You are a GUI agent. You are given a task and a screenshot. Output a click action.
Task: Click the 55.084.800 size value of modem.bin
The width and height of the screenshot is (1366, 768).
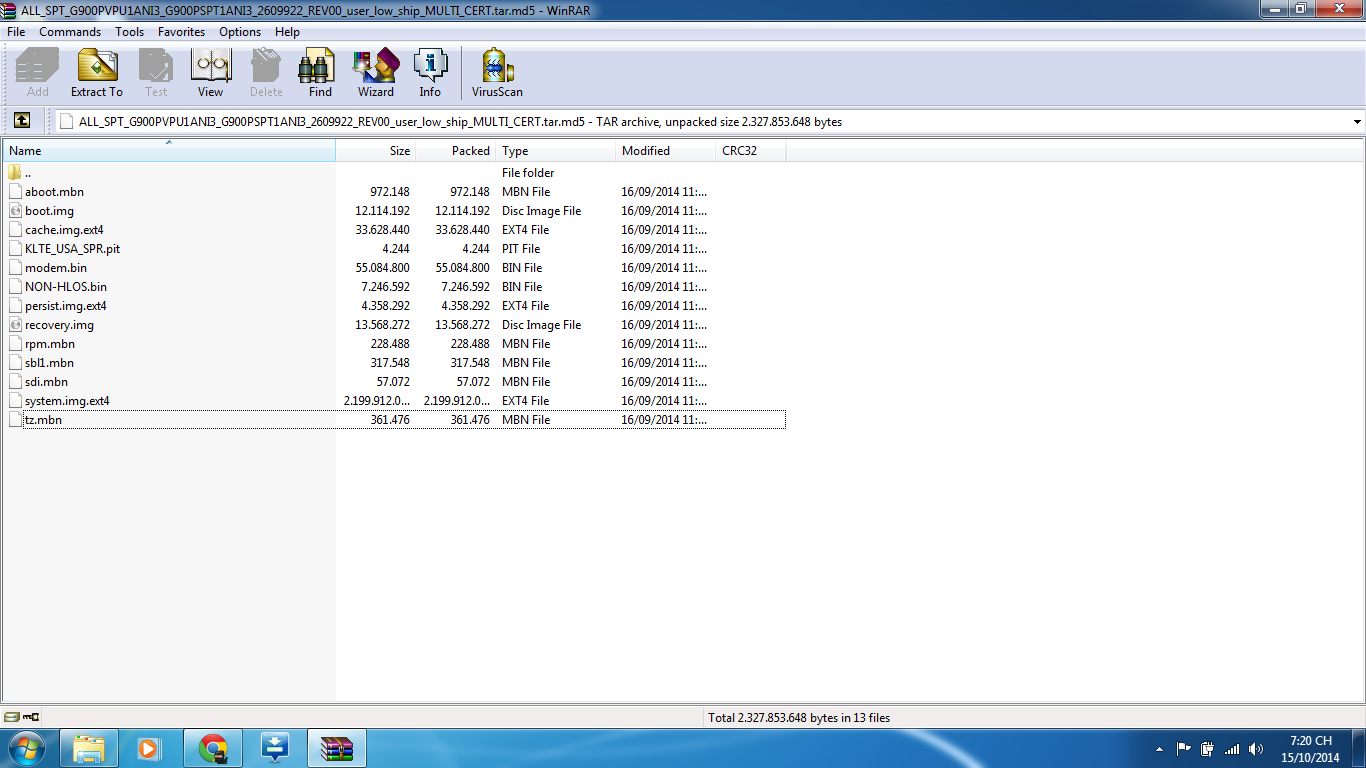tap(382, 268)
